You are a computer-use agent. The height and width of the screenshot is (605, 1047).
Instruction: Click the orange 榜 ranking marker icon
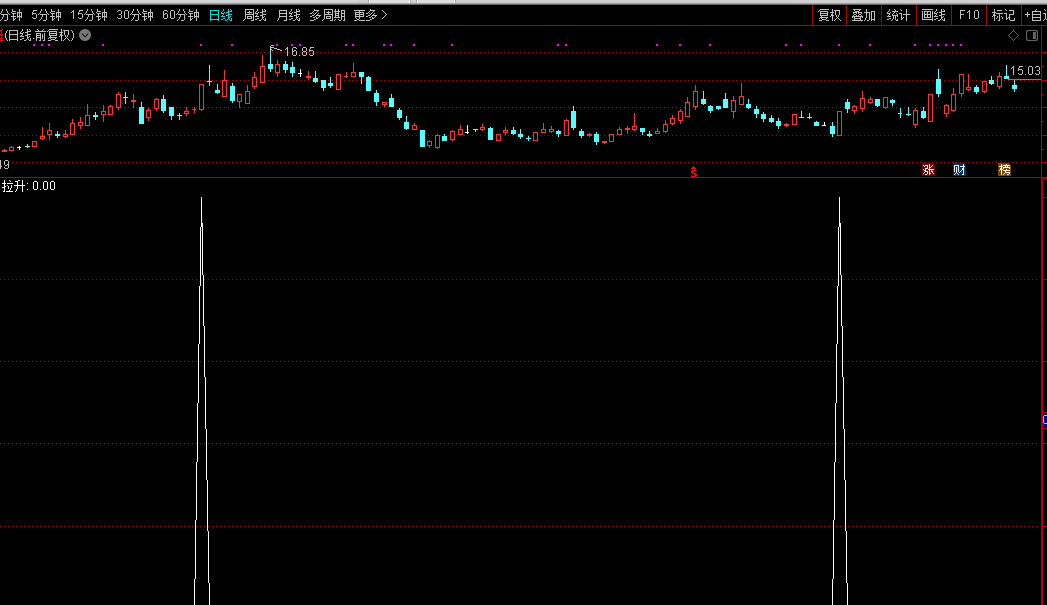[x=1004, y=170]
